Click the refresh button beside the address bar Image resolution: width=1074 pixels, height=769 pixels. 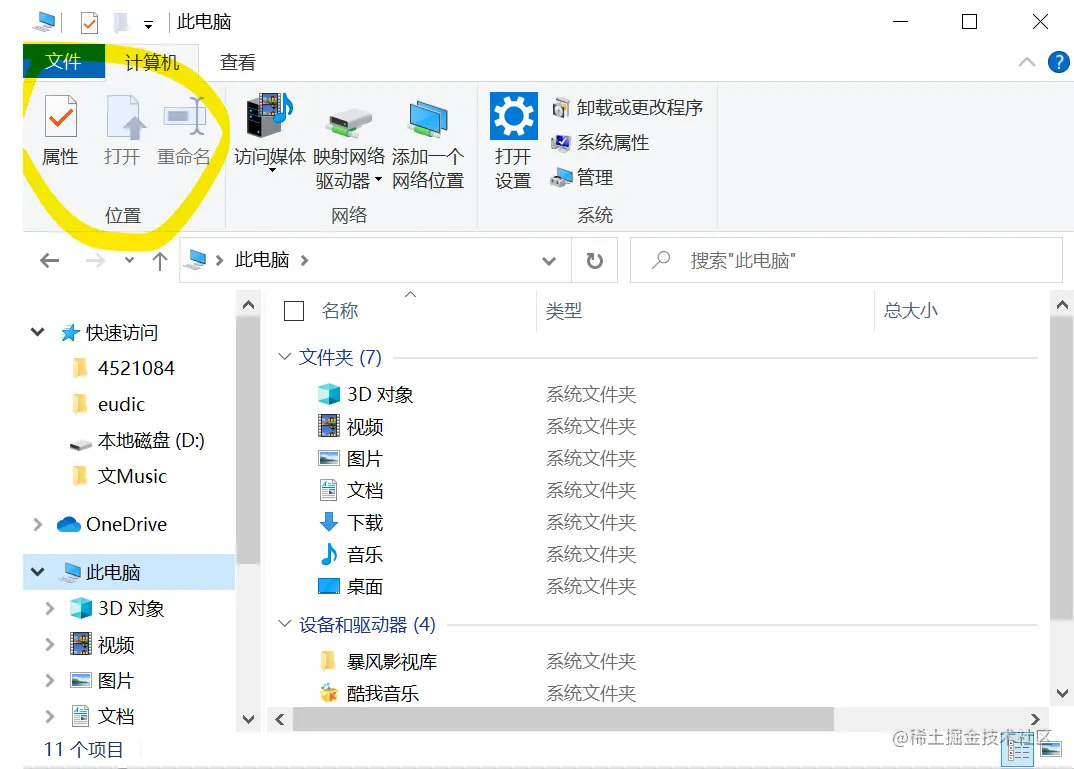click(x=595, y=260)
